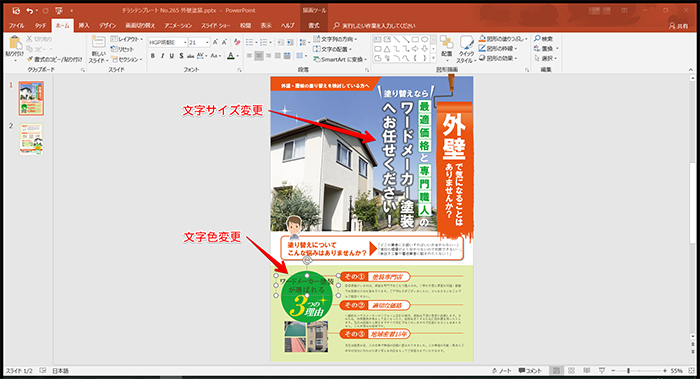Image resolution: width=700 pixels, height=379 pixels.
Task: Open the font name dropdown
Action: click(185, 42)
